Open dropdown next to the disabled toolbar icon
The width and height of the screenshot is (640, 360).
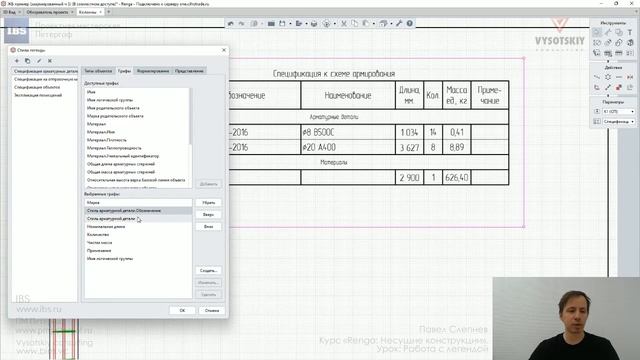click(262, 24)
